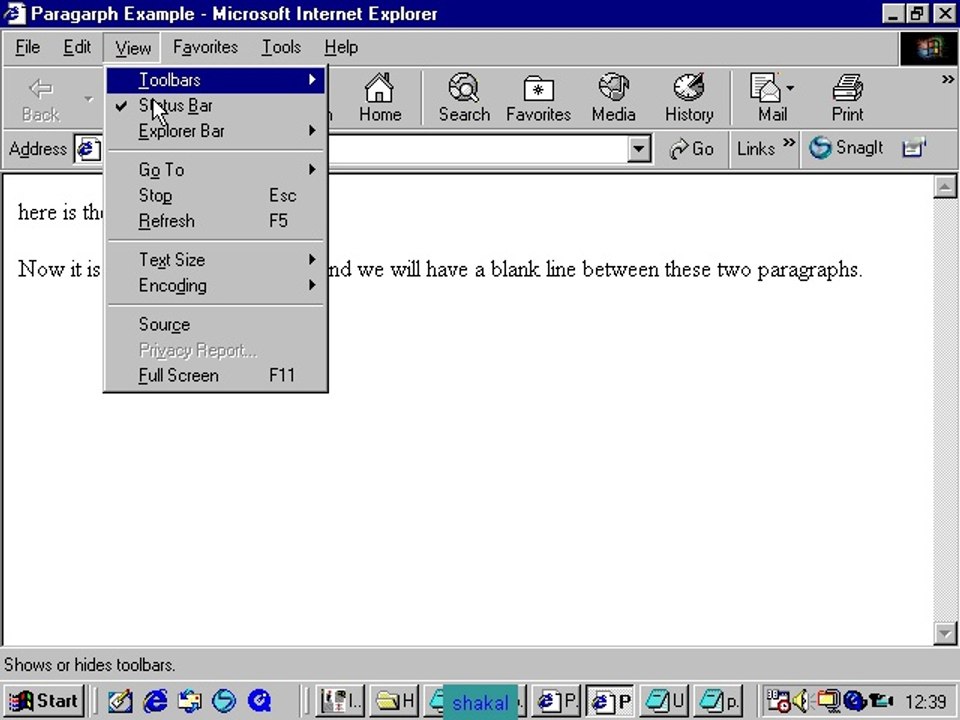Open the Favorites menu
This screenshot has width=960, height=720.
coord(205,47)
